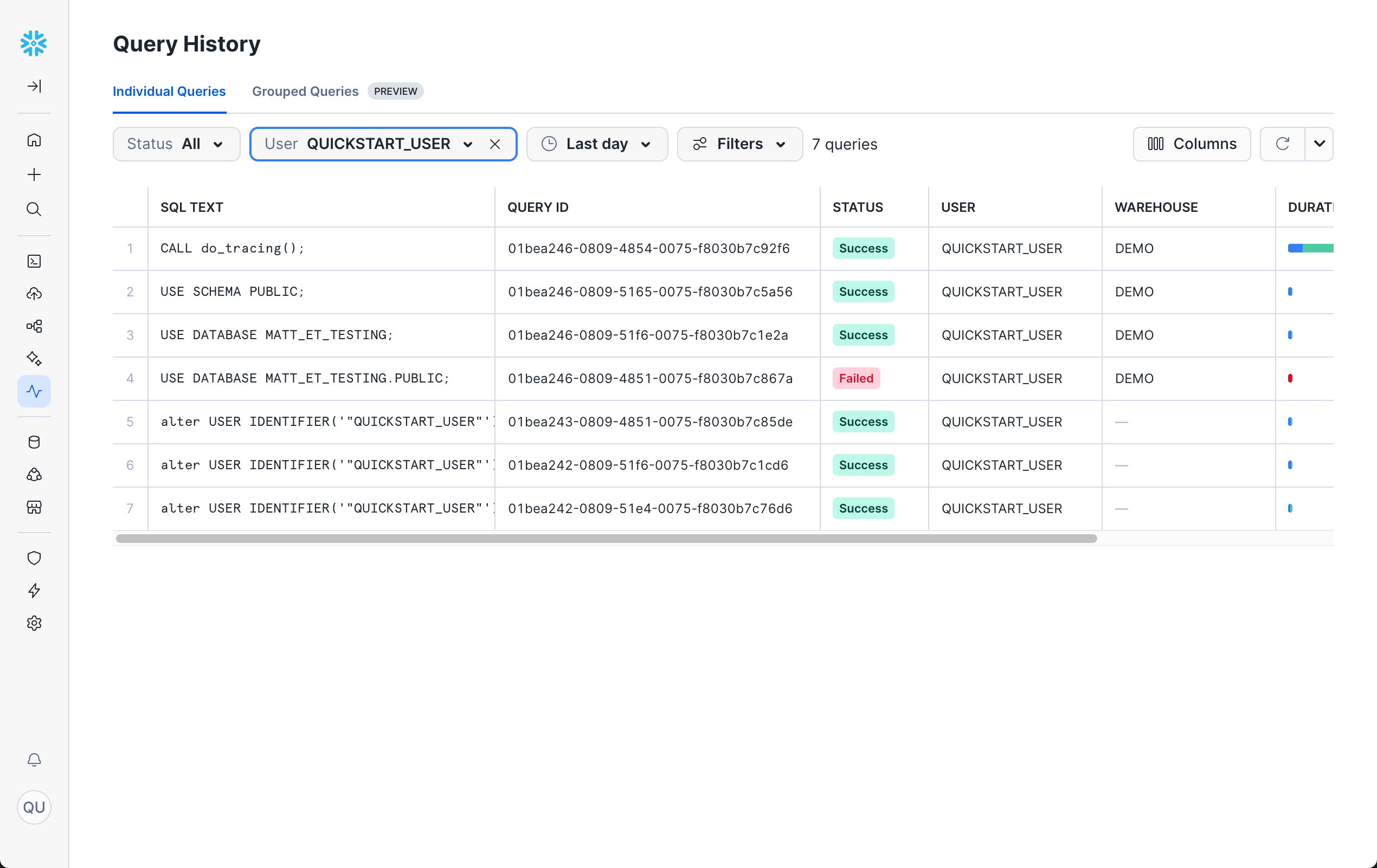Open the Columns selector button
The height and width of the screenshot is (868, 1377).
(x=1192, y=144)
